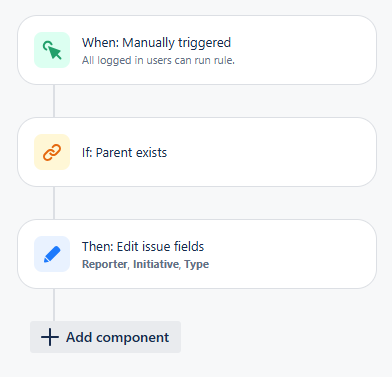Click the connector line between condition and action
The width and height of the screenshot is (392, 377).
pos(54,203)
